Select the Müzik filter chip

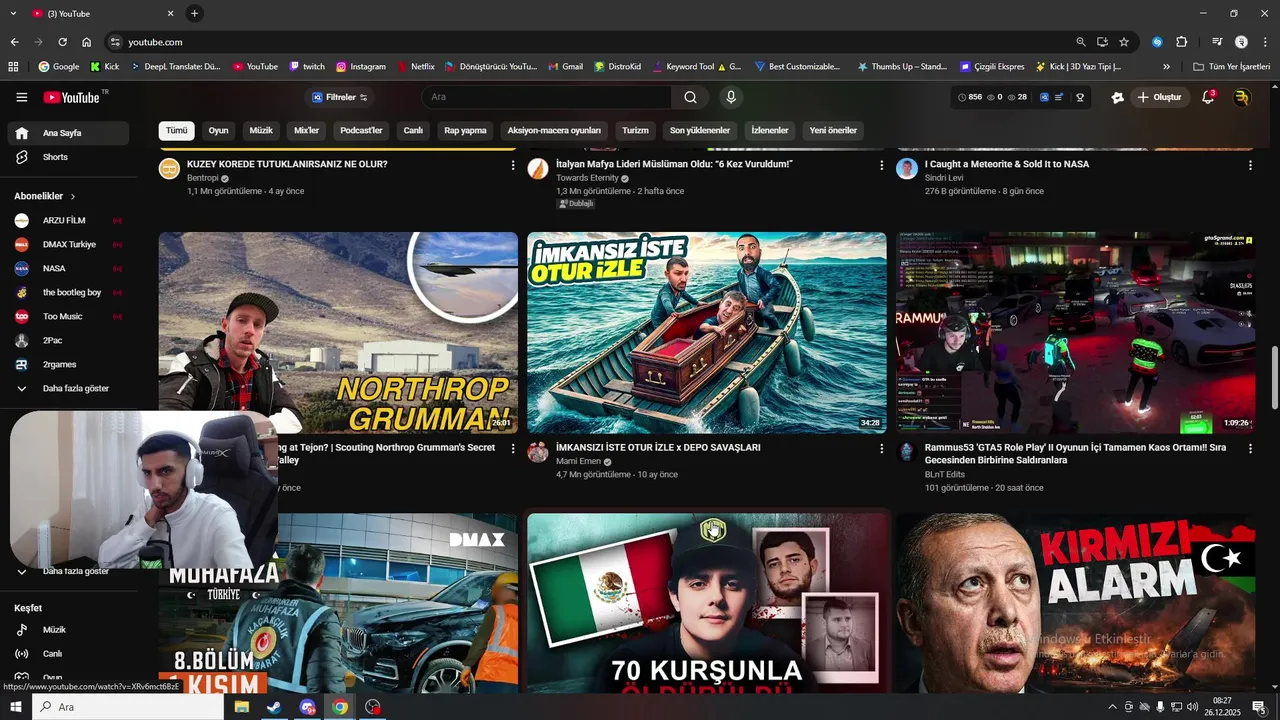coord(261,131)
